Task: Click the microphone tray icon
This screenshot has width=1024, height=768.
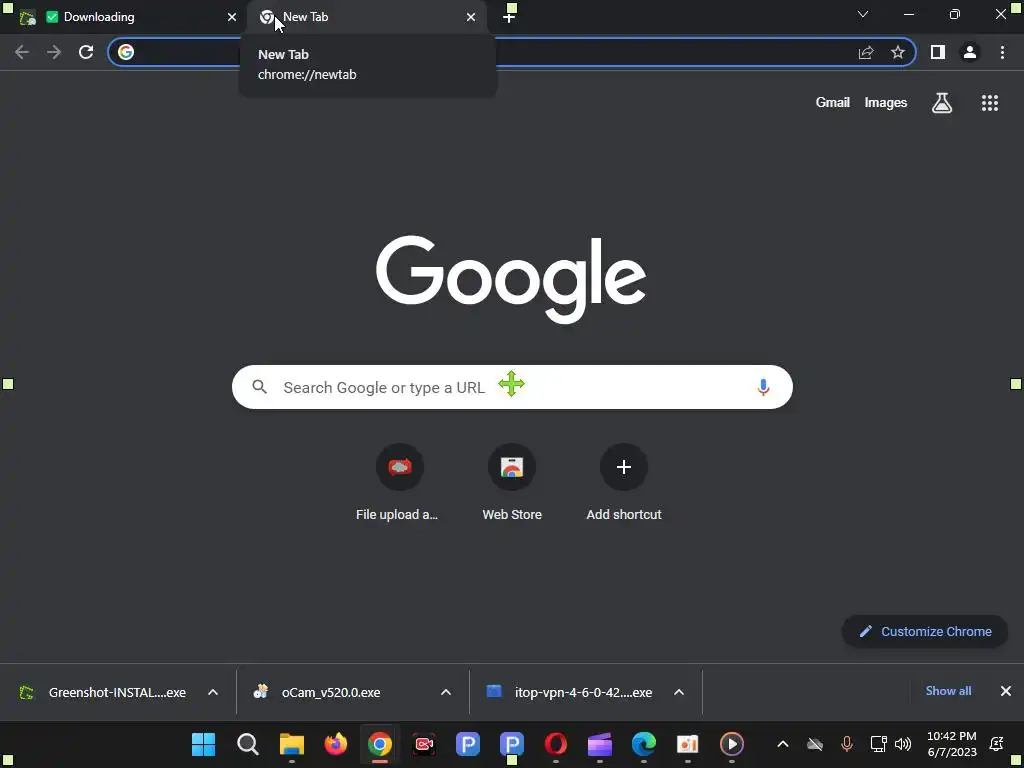Action: tap(846, 744)
